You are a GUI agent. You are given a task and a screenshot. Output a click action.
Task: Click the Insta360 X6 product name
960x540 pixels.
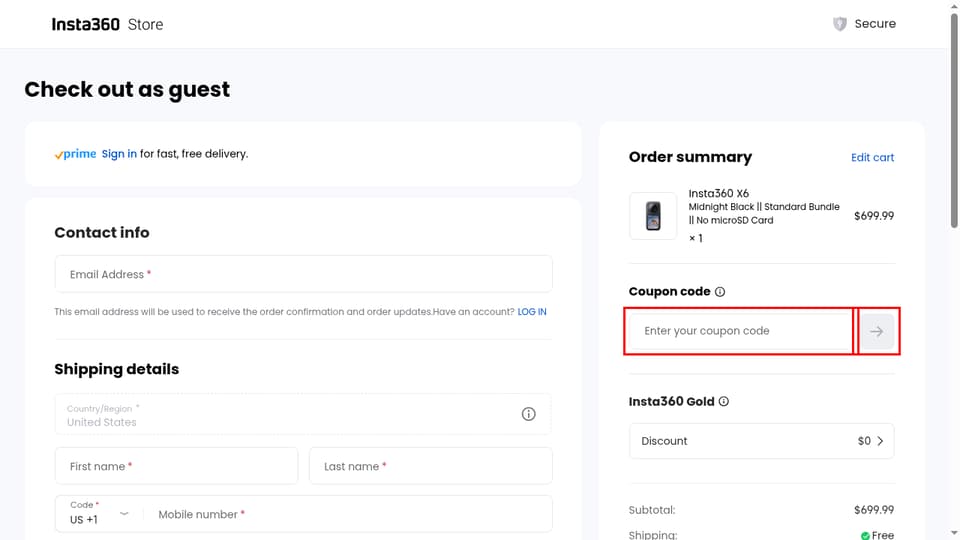[719, 193]
